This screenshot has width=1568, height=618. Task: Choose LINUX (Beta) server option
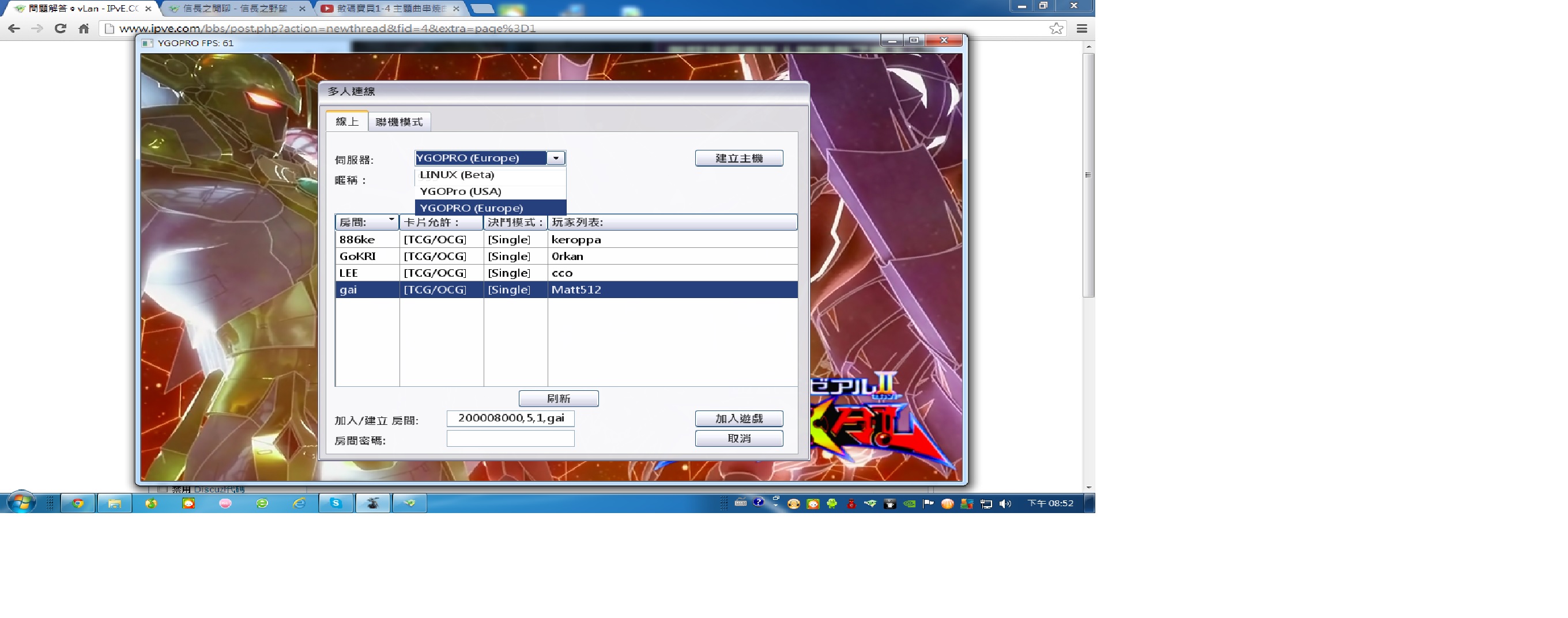pyautogui.click(x=490, y=175)
